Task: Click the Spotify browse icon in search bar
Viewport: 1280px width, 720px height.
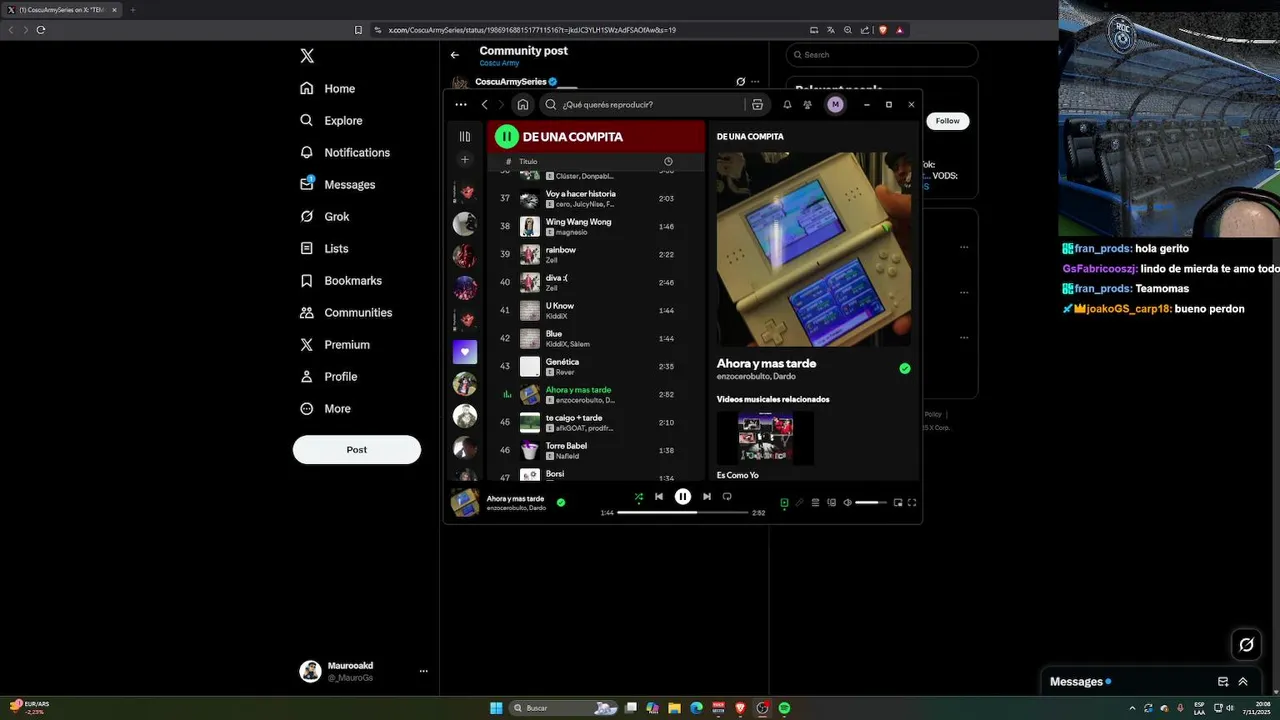Action: [757, 104]
